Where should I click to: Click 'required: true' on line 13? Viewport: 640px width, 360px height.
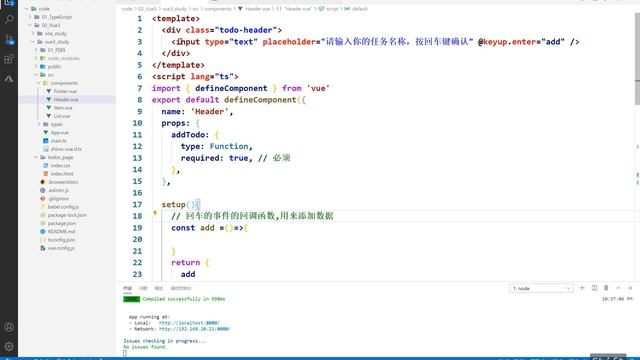tap(214, 158)
